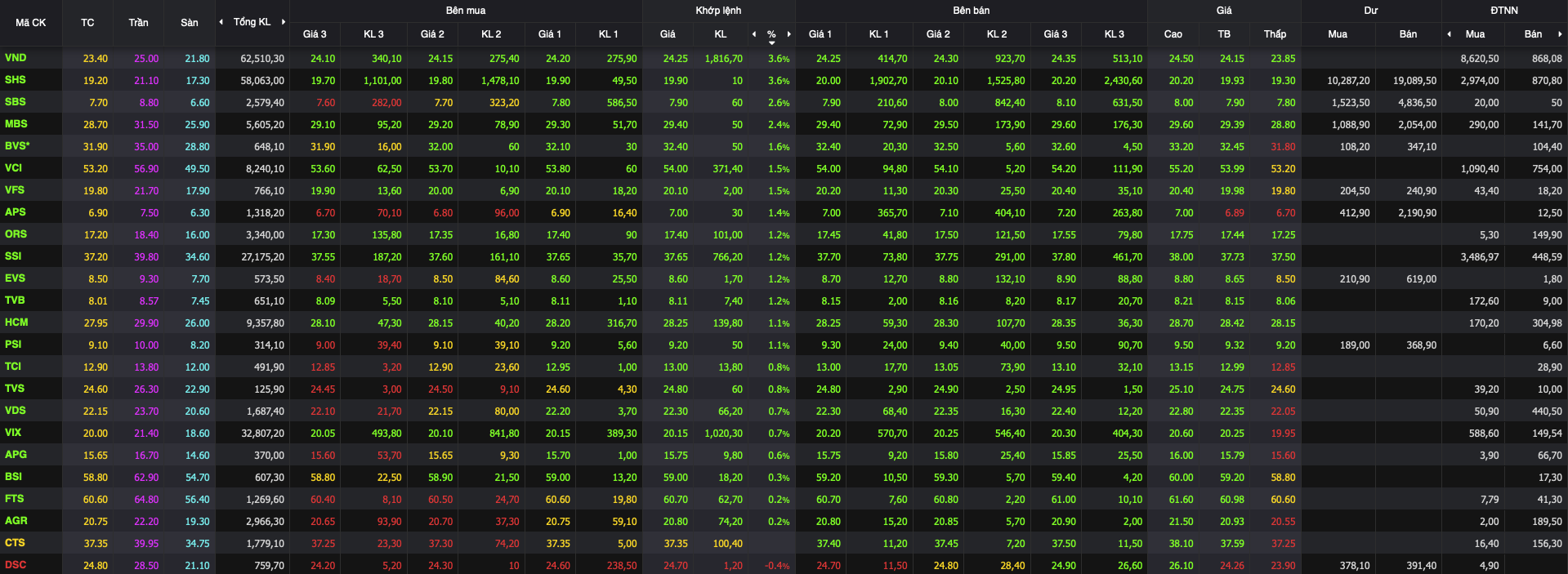Click the Cao column header under Giá
1568x574 pixels.
point(1173,34)
